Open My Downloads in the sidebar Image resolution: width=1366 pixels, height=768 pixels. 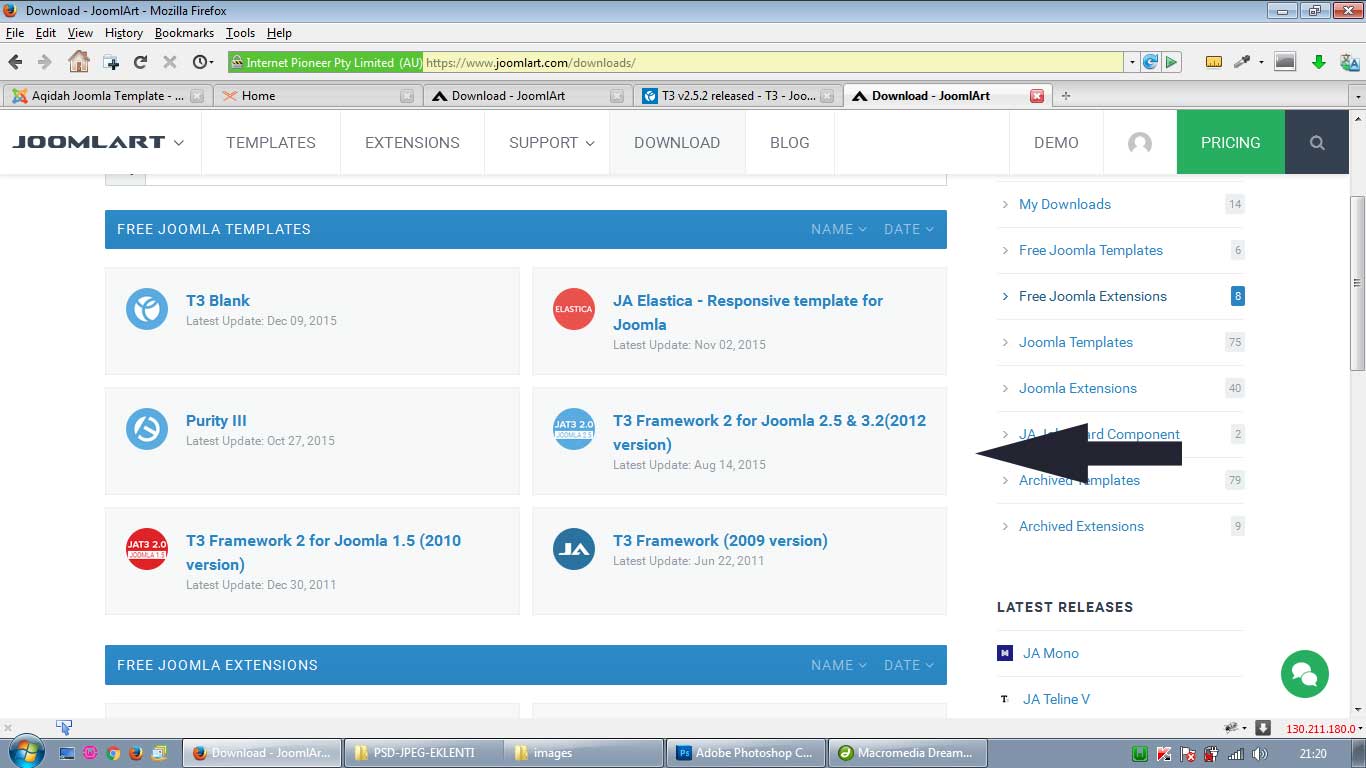1065,204
